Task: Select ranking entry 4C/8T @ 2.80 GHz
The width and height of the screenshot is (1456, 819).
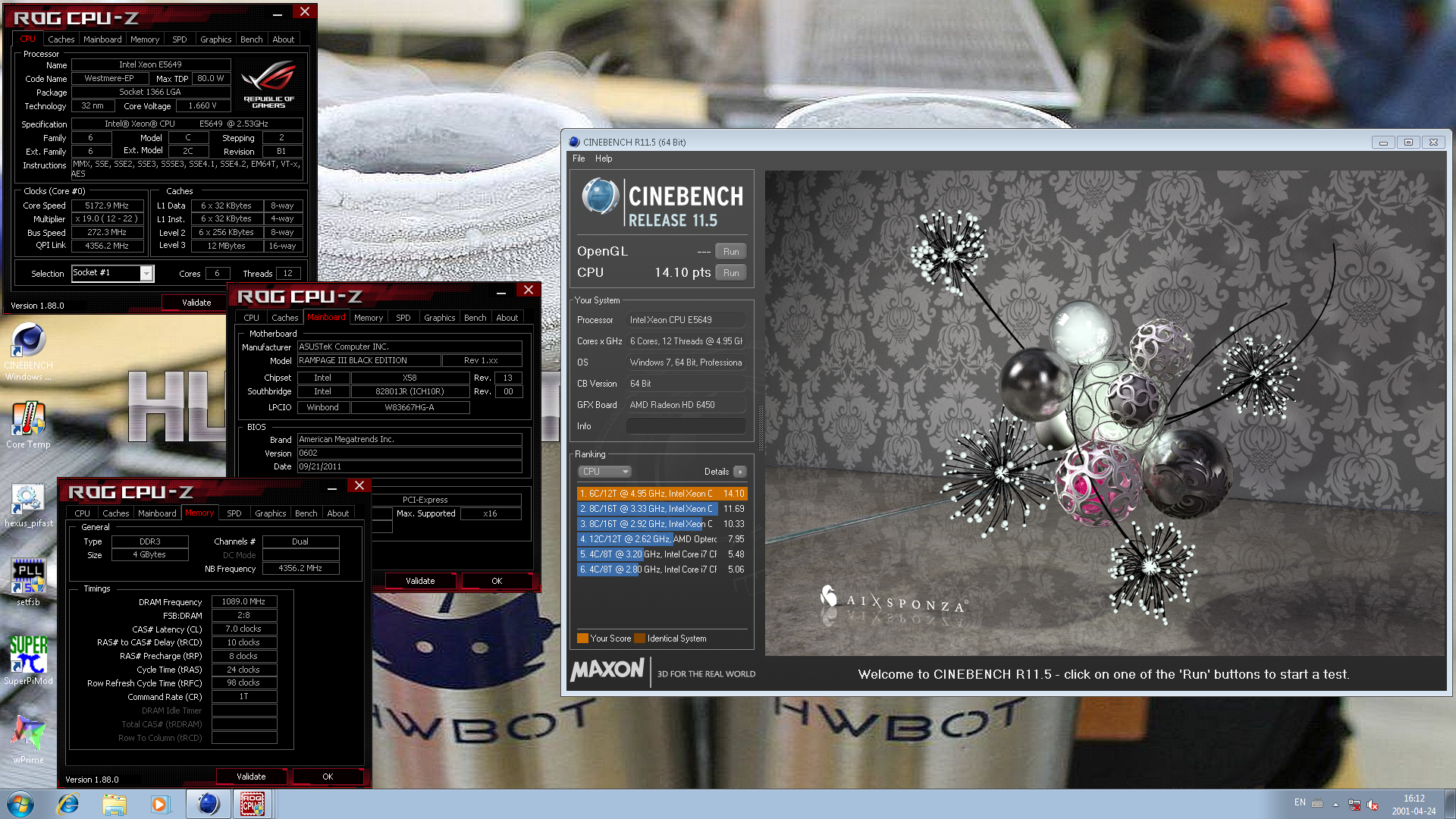Action: 662,570
